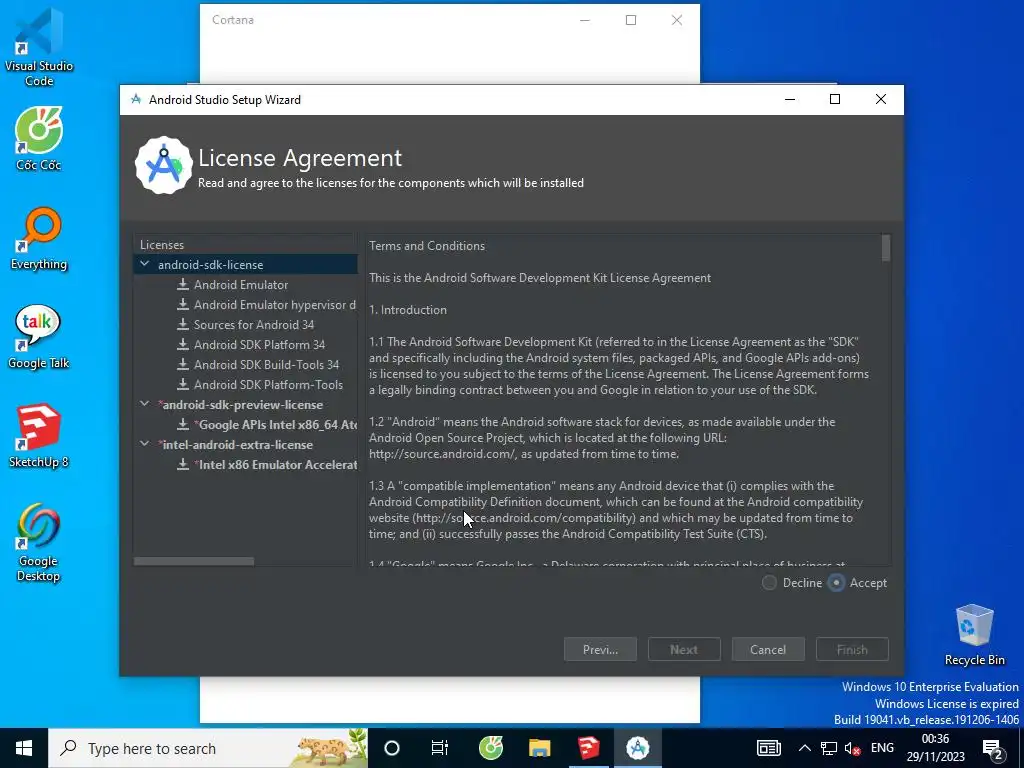Cancel the setup wizard
The width and height of the screenshot is (1024, 768).
pos(768,650)
